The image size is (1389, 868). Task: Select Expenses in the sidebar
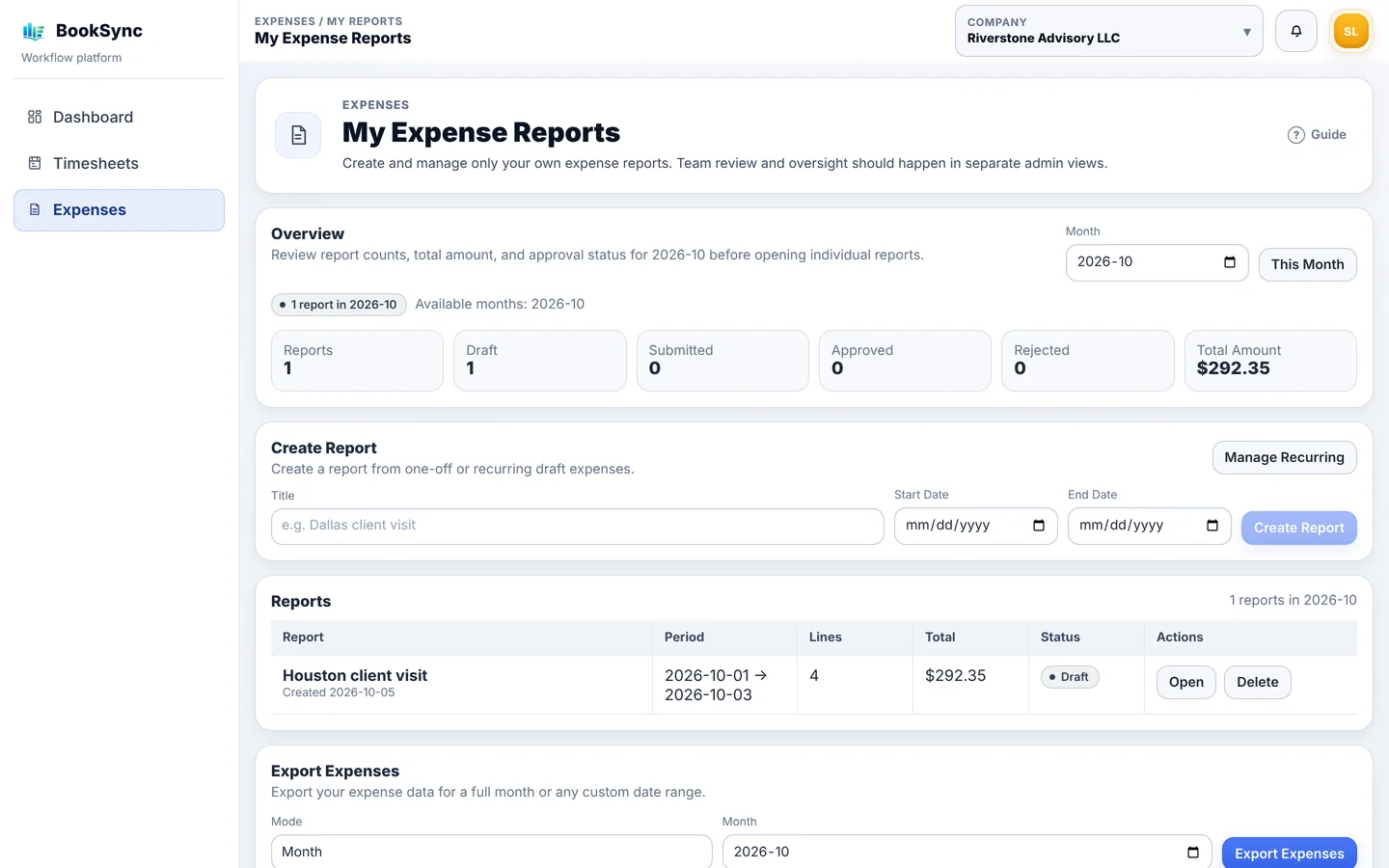119,209
